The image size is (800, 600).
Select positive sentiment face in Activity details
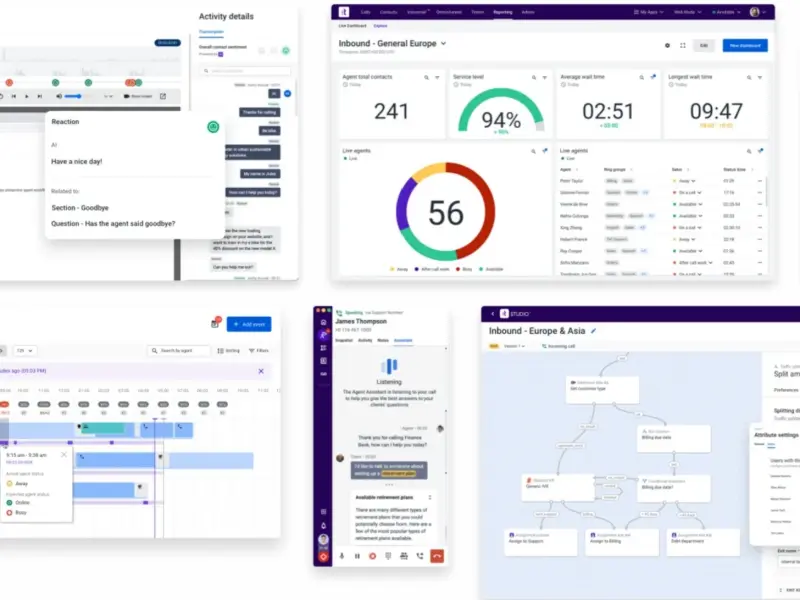tap(286, 51)
